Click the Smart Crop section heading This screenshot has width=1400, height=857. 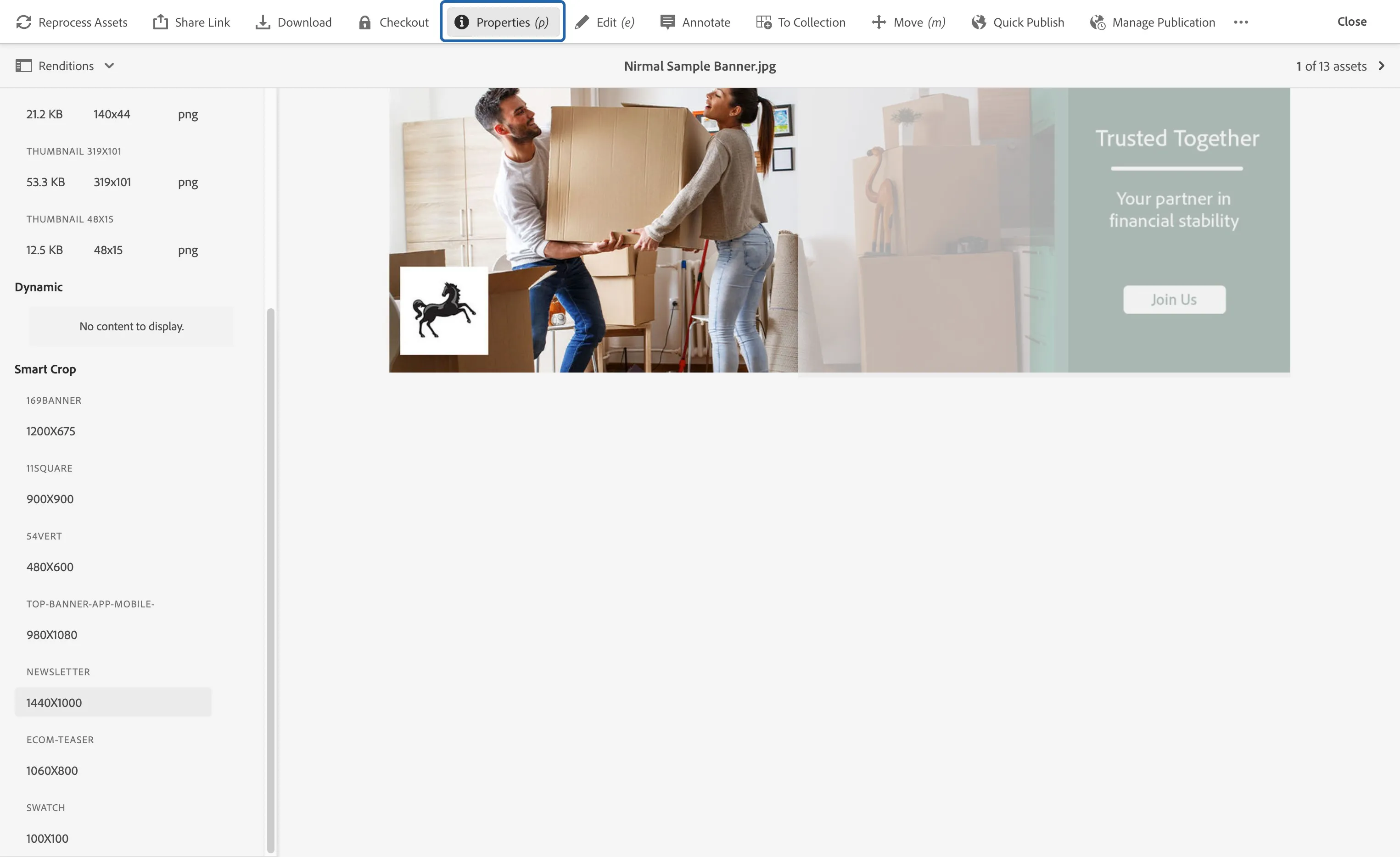45,369
